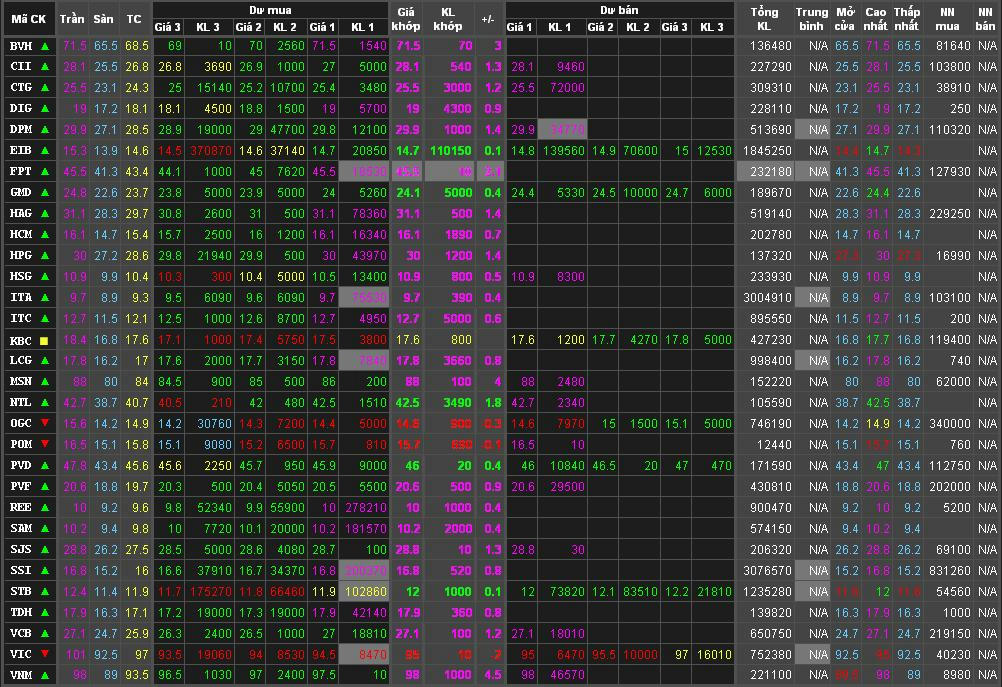Click the green up arrow beside DPM
Screen dimensions: 1002x687
coord(45,130)
